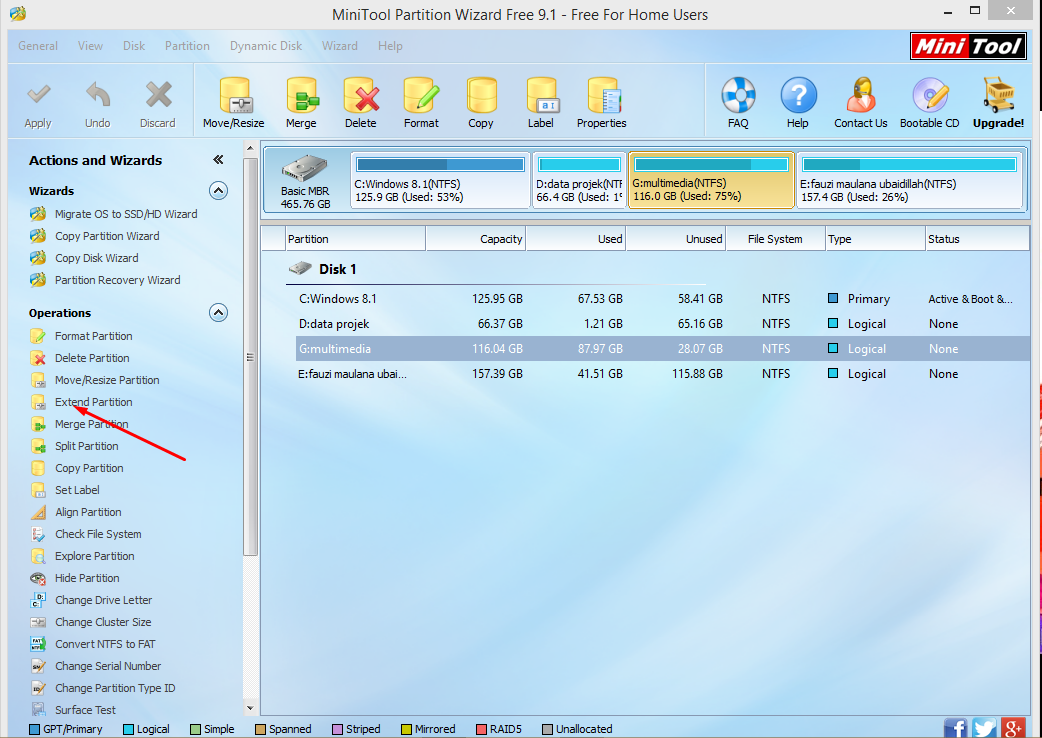1042x738 pixels.
Task: Click the Apply checkmark toolbar icon
Action: coord(39,95)
